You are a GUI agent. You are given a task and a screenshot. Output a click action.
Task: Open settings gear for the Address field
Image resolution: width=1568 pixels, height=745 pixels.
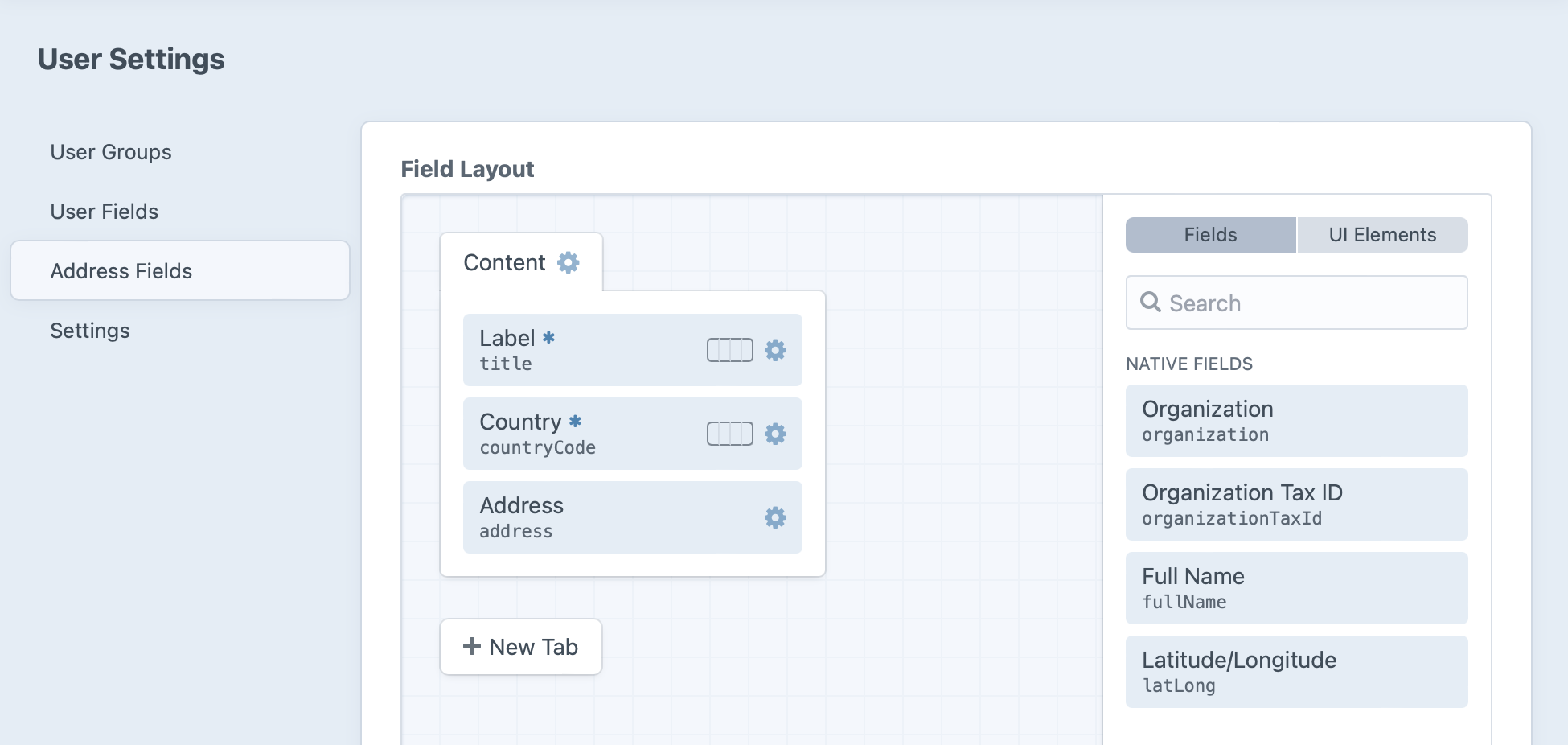tap(774, 517)
